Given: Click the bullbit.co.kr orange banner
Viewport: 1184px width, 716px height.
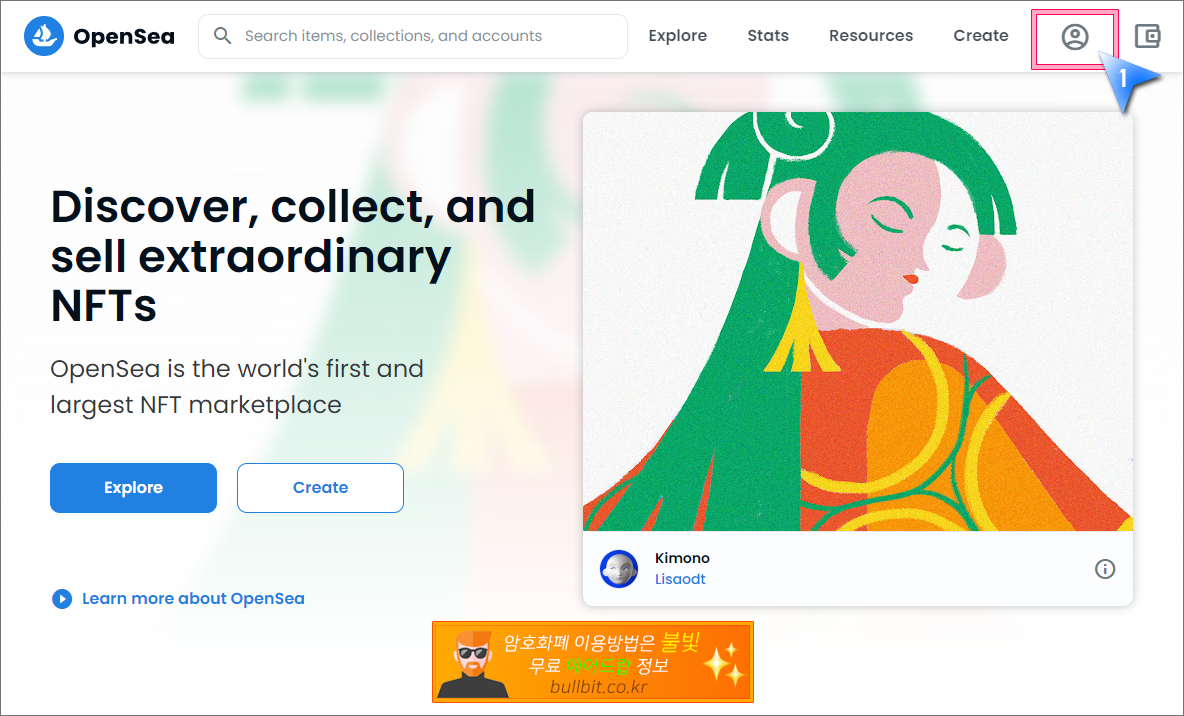Looking at the screenshot, I should tap(593, 662).
